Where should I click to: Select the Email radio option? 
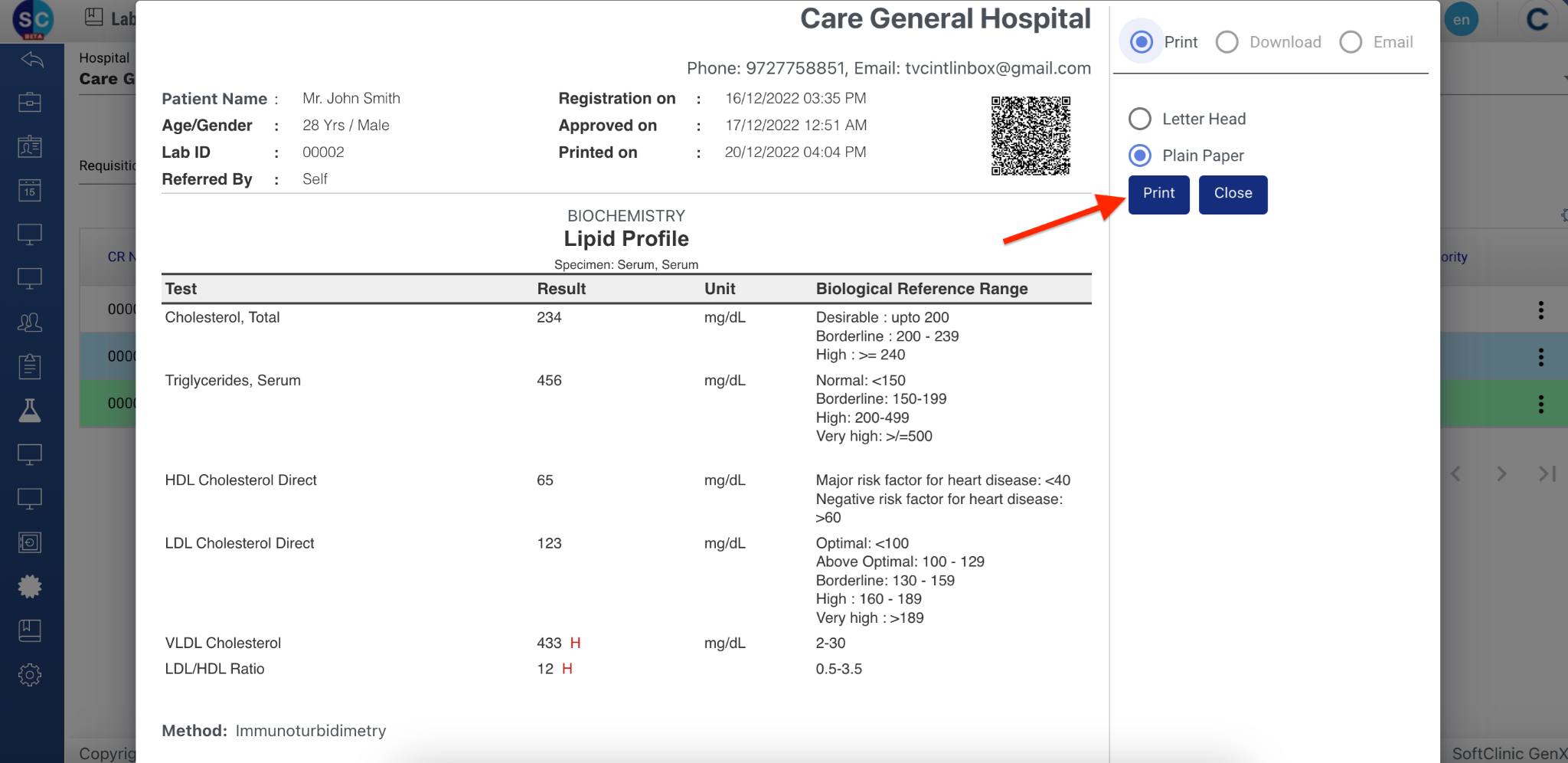click(1351, 42)
